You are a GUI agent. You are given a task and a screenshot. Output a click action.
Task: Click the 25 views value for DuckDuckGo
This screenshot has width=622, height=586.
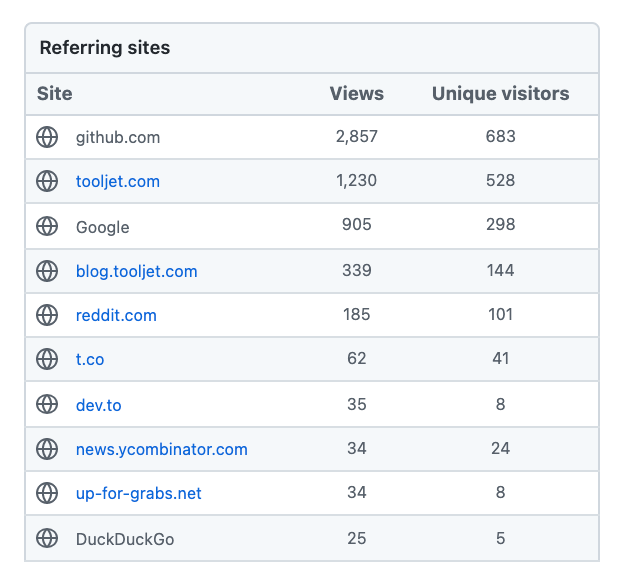357,538
